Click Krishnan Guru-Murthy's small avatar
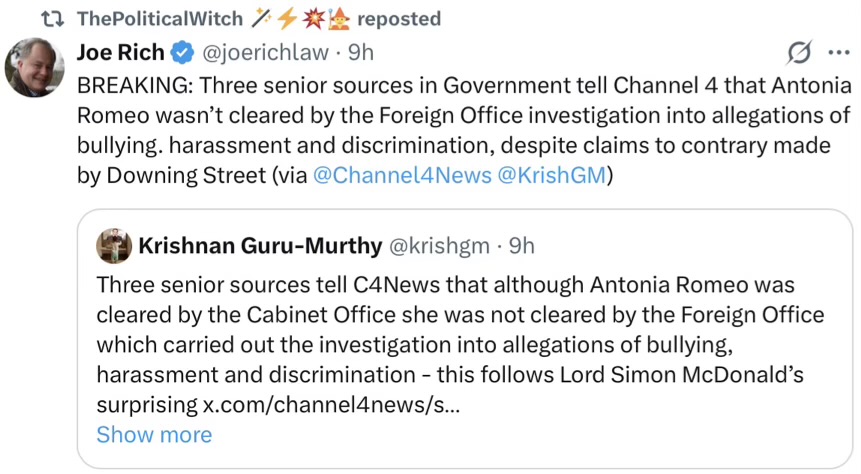861x474 pixels. pos(113,245)
